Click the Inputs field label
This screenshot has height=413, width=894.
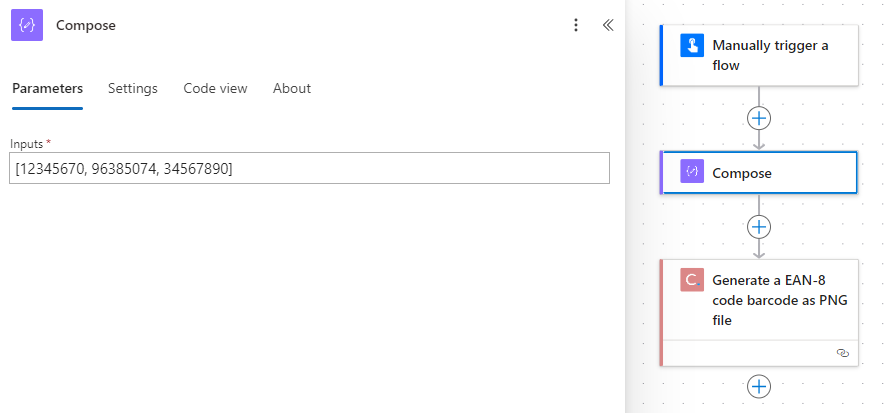[x=27, y=144]
